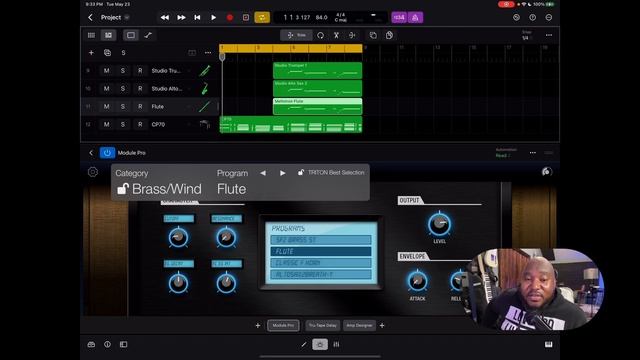Toggle the rectangular region view button
640x360 pixels.
click(131, 36)
